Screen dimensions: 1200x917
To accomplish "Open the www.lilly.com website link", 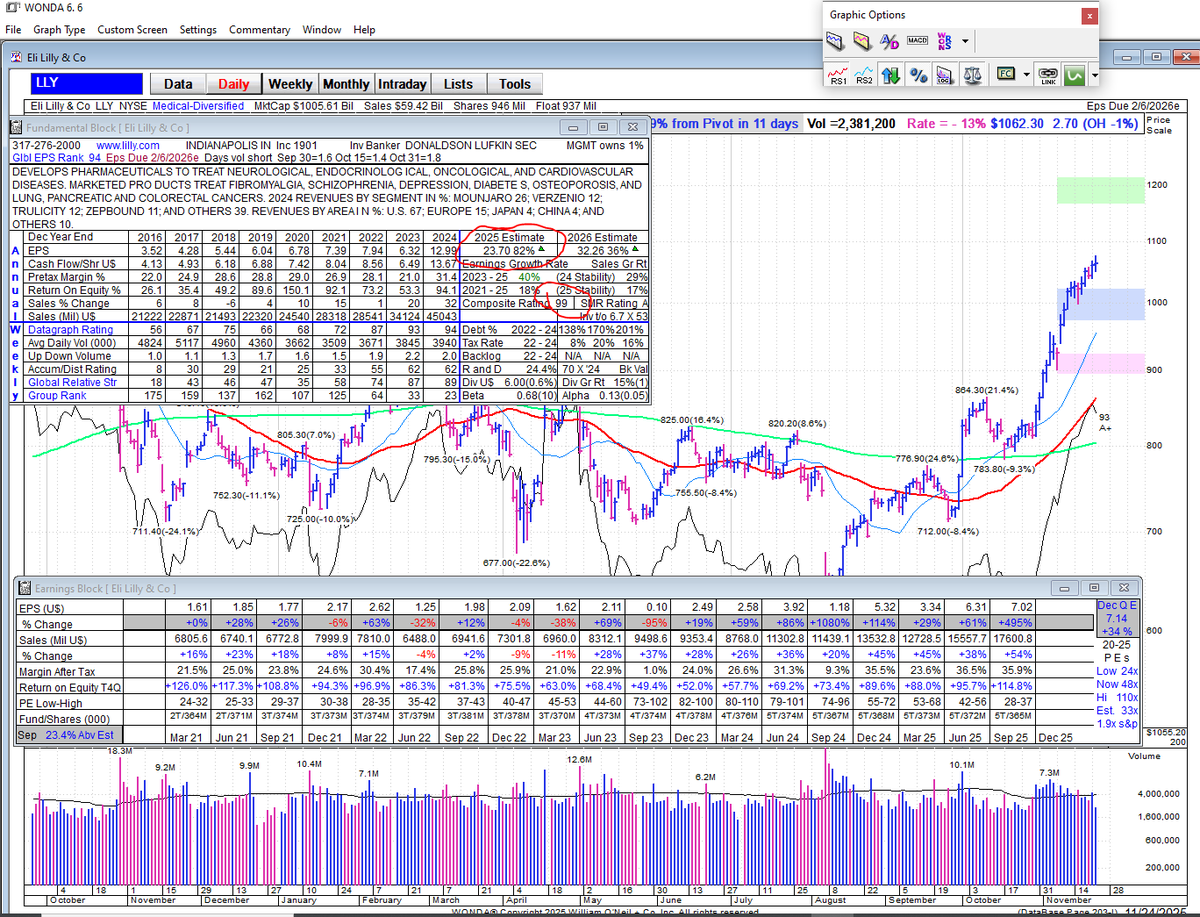I will point(127,145).
